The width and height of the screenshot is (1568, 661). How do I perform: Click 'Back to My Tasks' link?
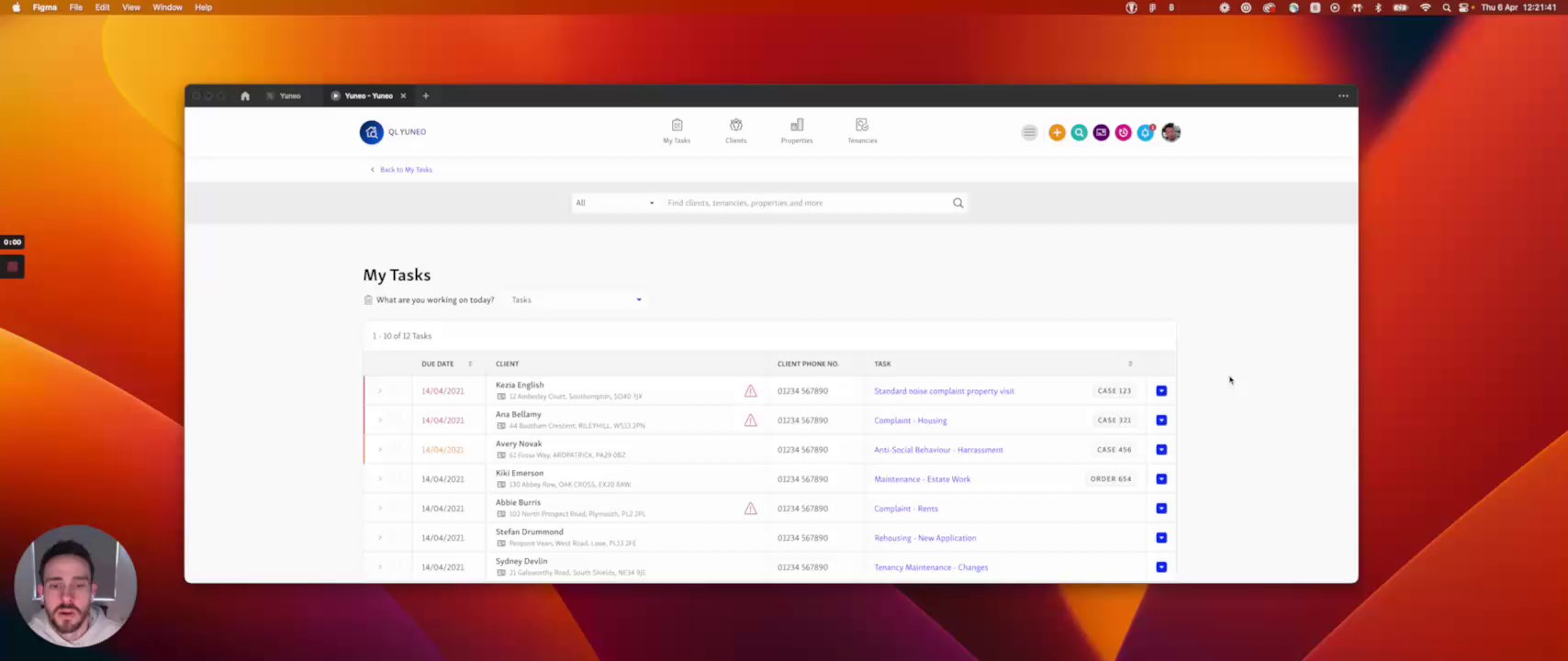(x=401, y=170)
